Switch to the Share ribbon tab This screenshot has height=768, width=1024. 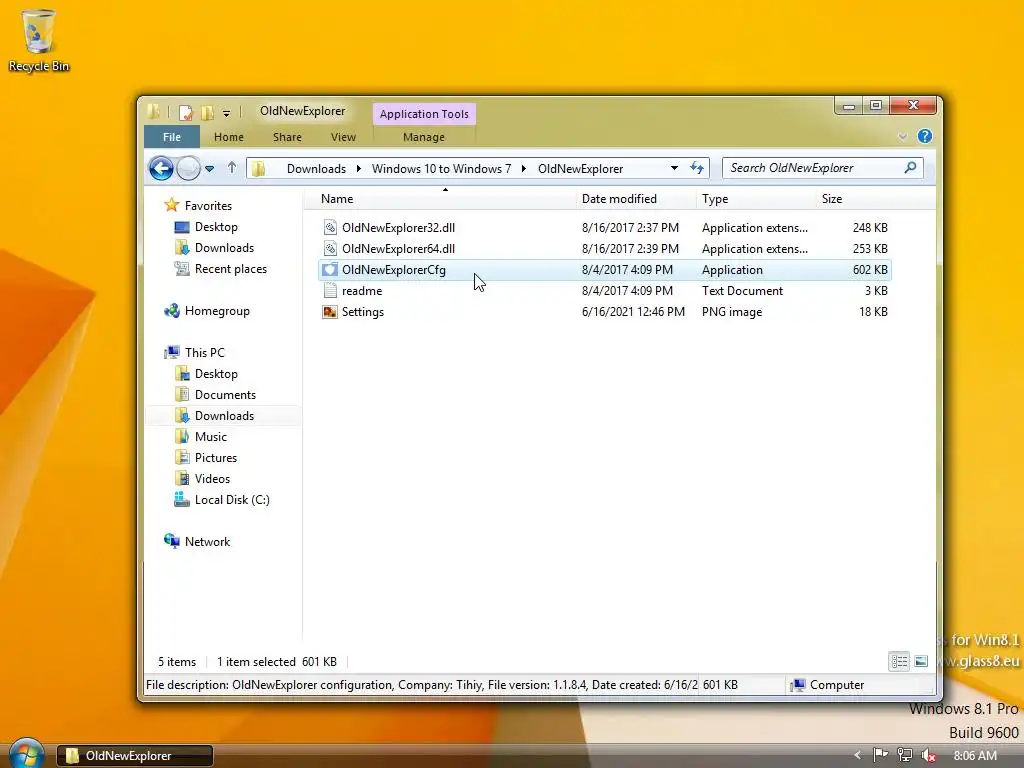(x=287, y=137)
